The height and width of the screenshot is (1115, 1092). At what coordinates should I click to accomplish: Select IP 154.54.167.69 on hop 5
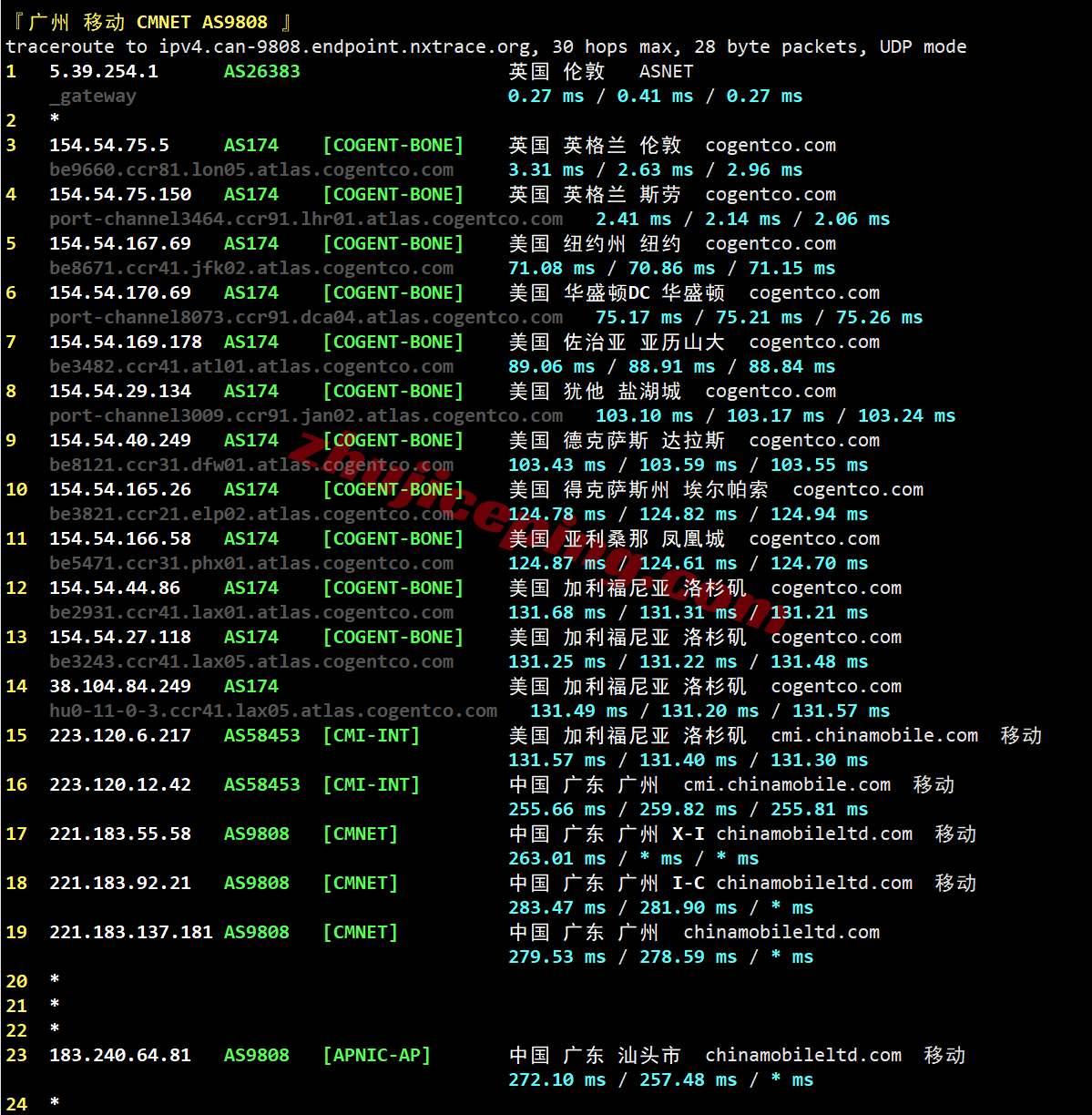(x=120, y=243)
